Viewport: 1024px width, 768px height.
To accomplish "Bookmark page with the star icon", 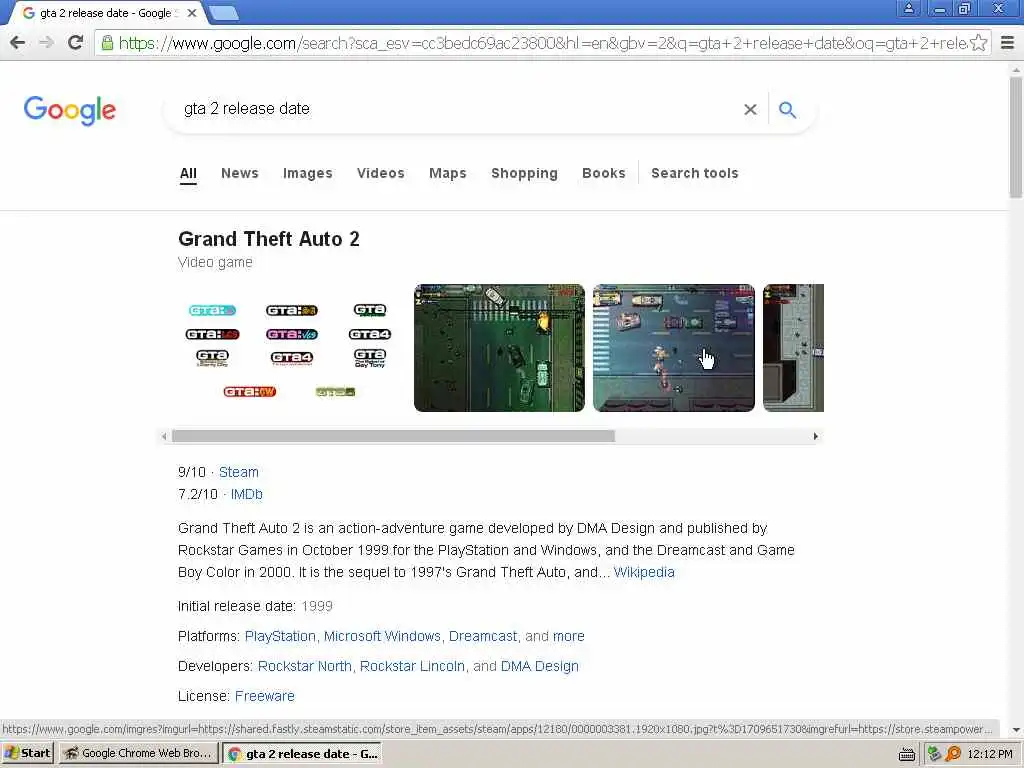I will click(x=978, y=43).
